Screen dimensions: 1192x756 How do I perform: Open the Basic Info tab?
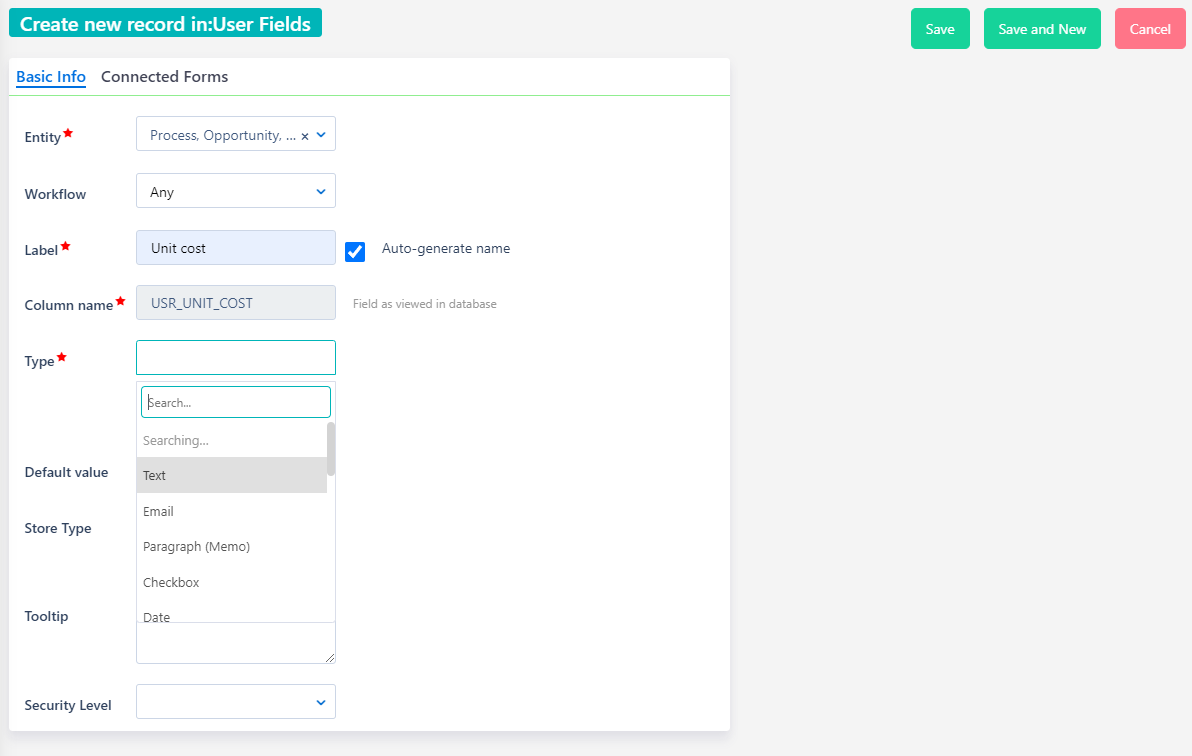click(x=50, y=76)
